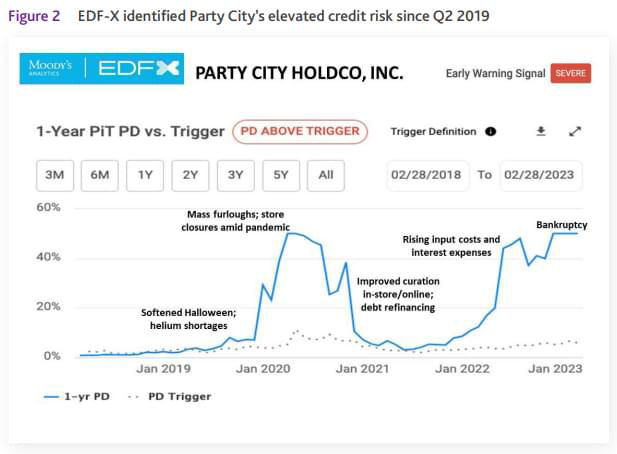
Task: Download the chart using the download icon
Action: (x=541, y=131)
